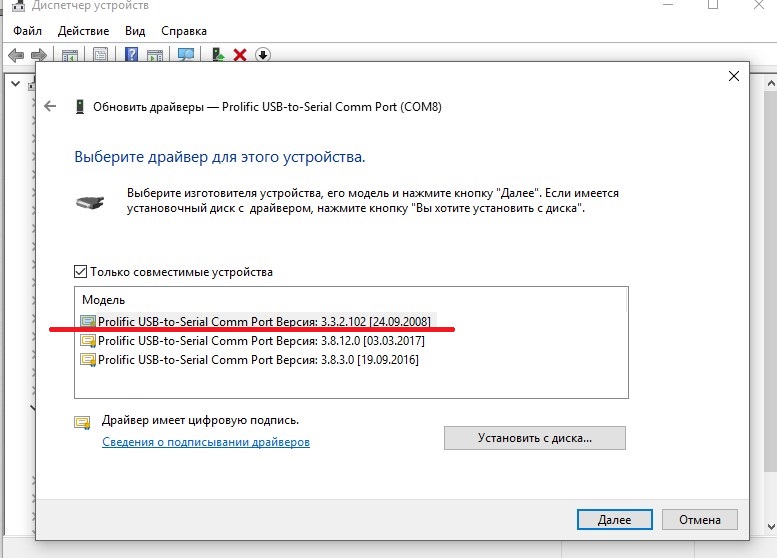Click the Update driver green arrow icon

pyautogui.click(x=218, y=55)
